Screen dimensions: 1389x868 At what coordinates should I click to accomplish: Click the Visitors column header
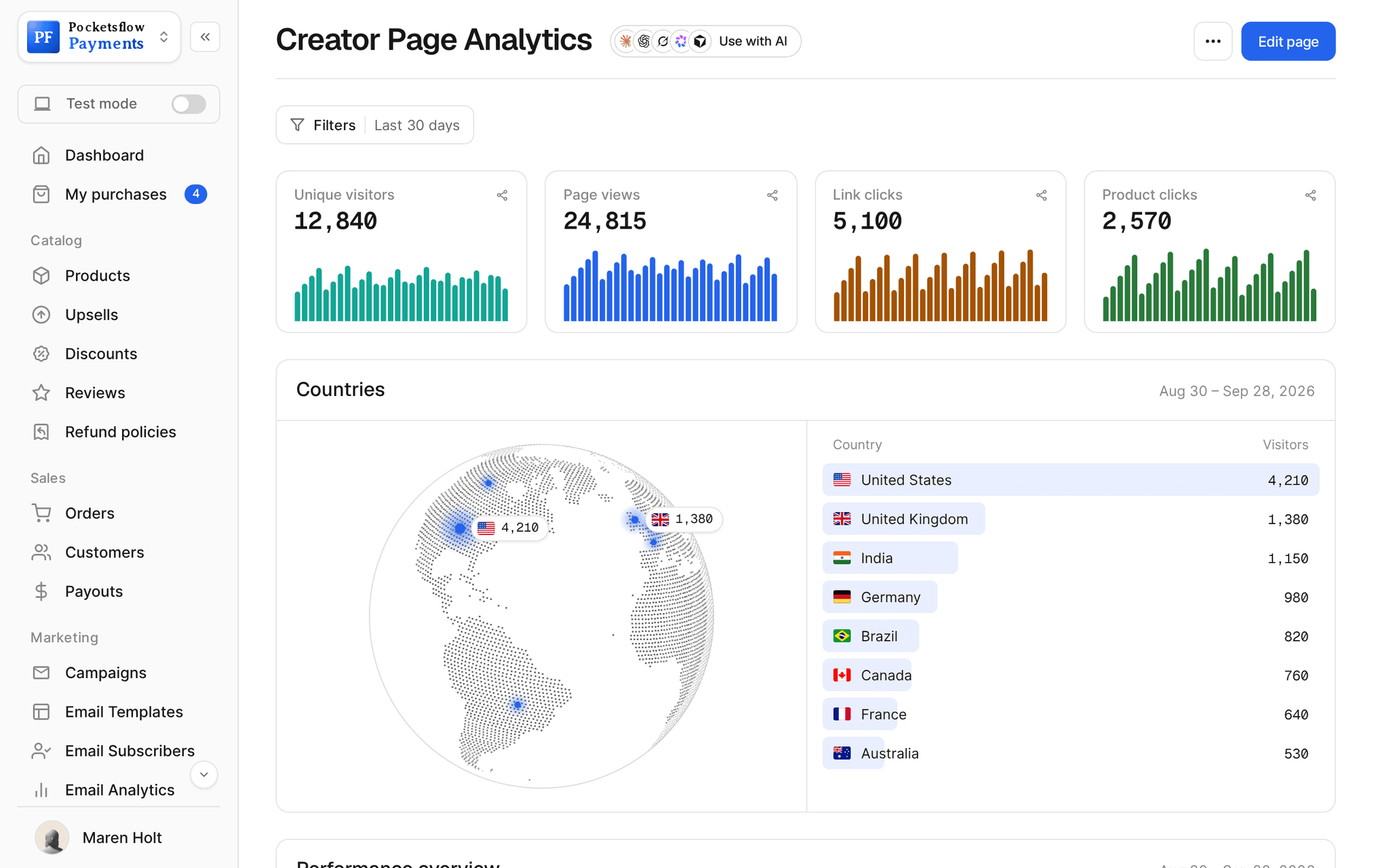click(x=1285, y=445)
